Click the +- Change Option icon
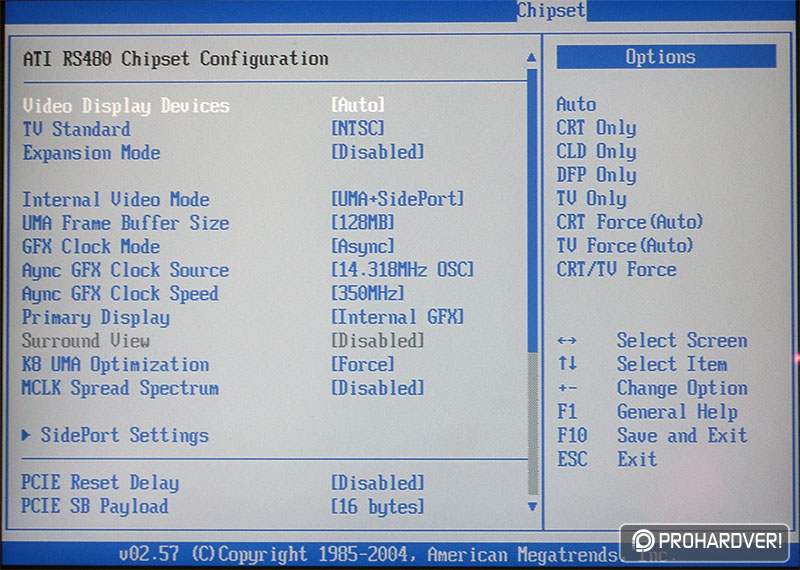This screenshot has width=800, height=570. (x=567, y=388)
